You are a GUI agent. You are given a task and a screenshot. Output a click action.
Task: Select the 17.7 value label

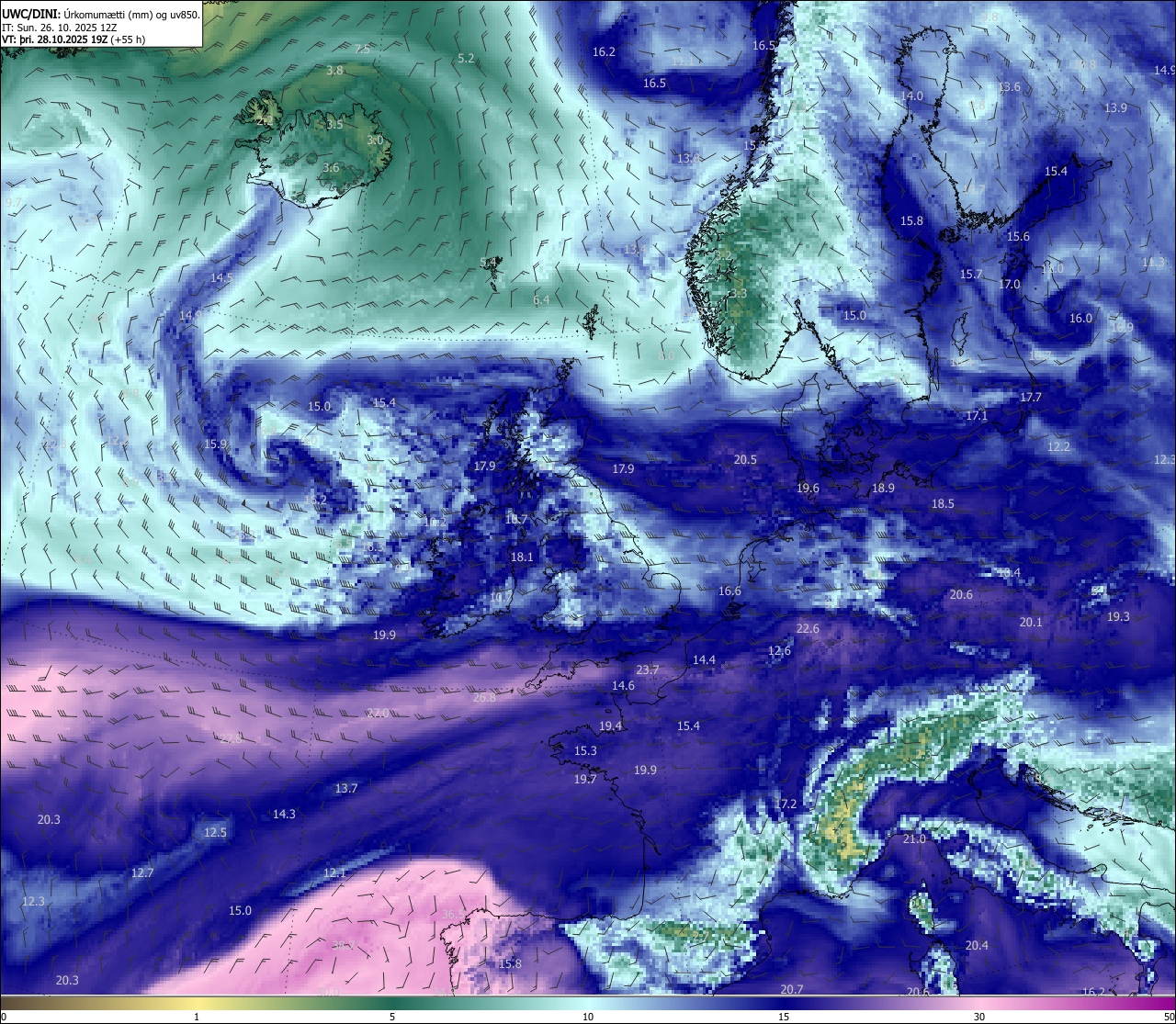(1031, 397)
